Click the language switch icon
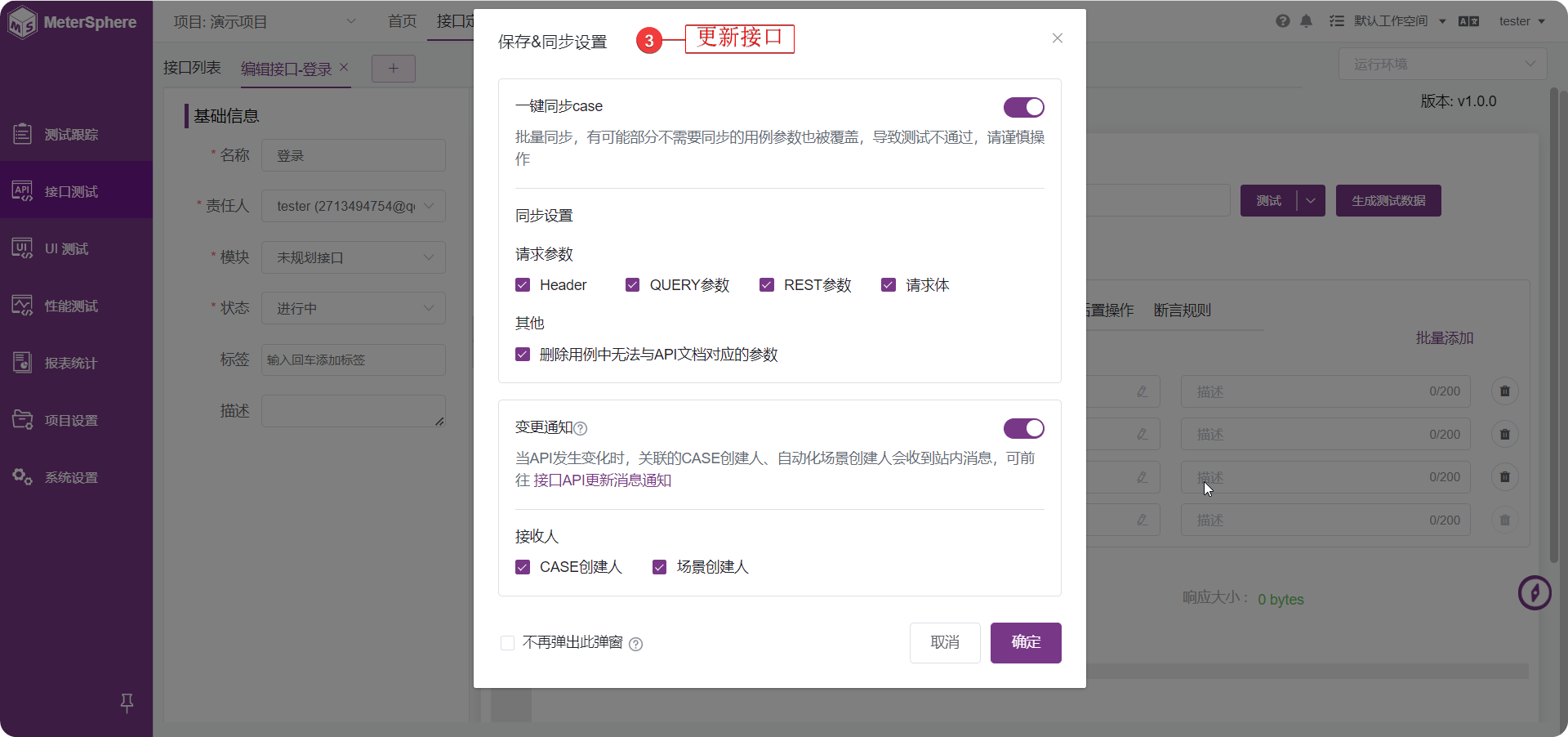Viewport: 1568px width, 737px height. pyautogui.click(x=1469, y=21)
